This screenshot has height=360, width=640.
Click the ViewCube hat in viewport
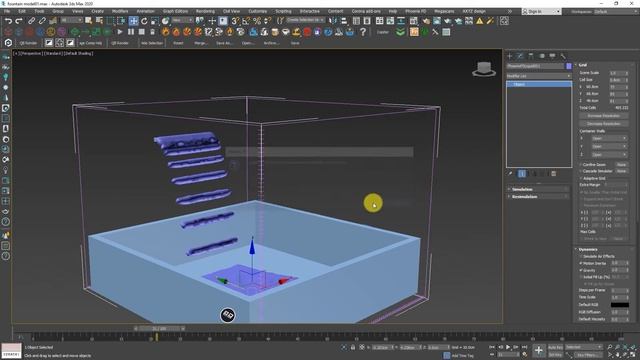[x=484, y=69]
